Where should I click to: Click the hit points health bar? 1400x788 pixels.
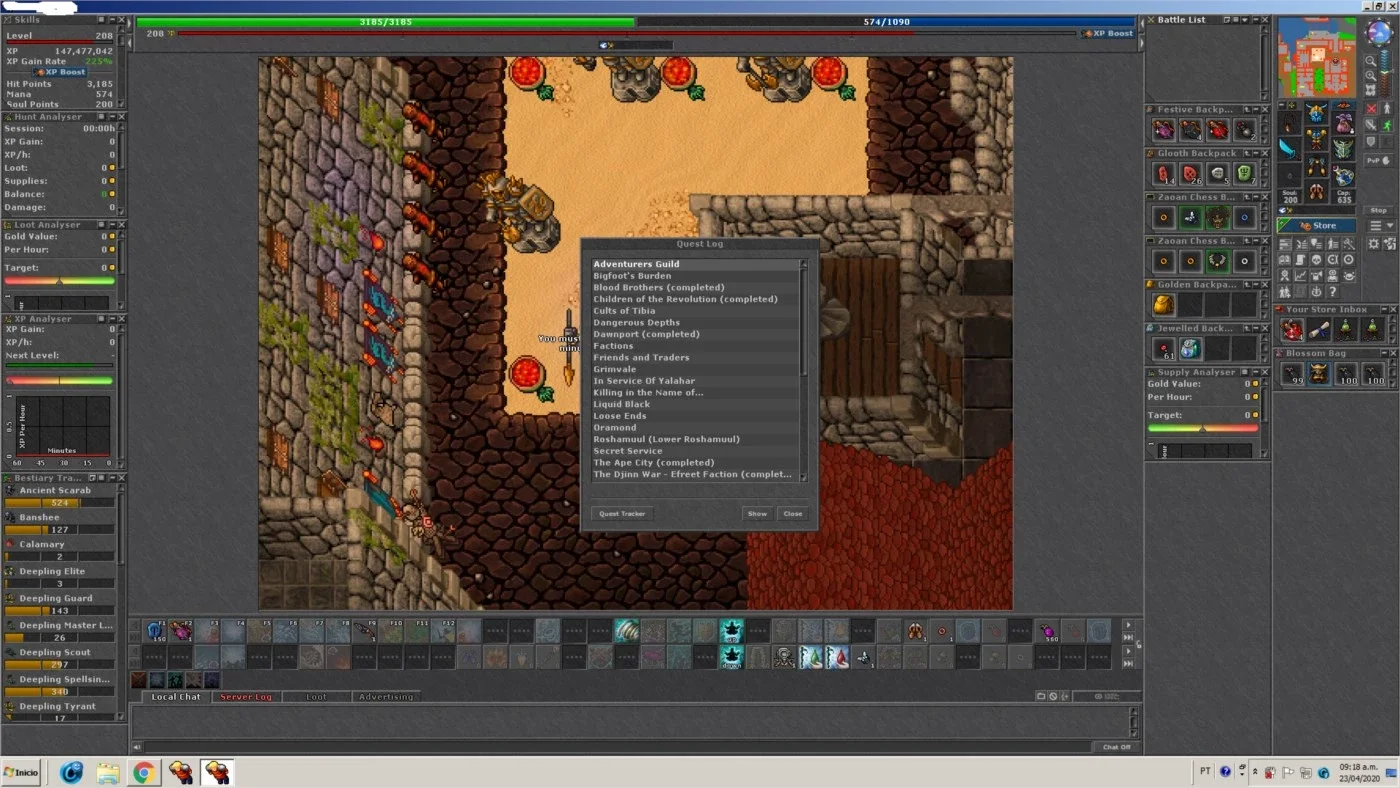click(386, 21)
